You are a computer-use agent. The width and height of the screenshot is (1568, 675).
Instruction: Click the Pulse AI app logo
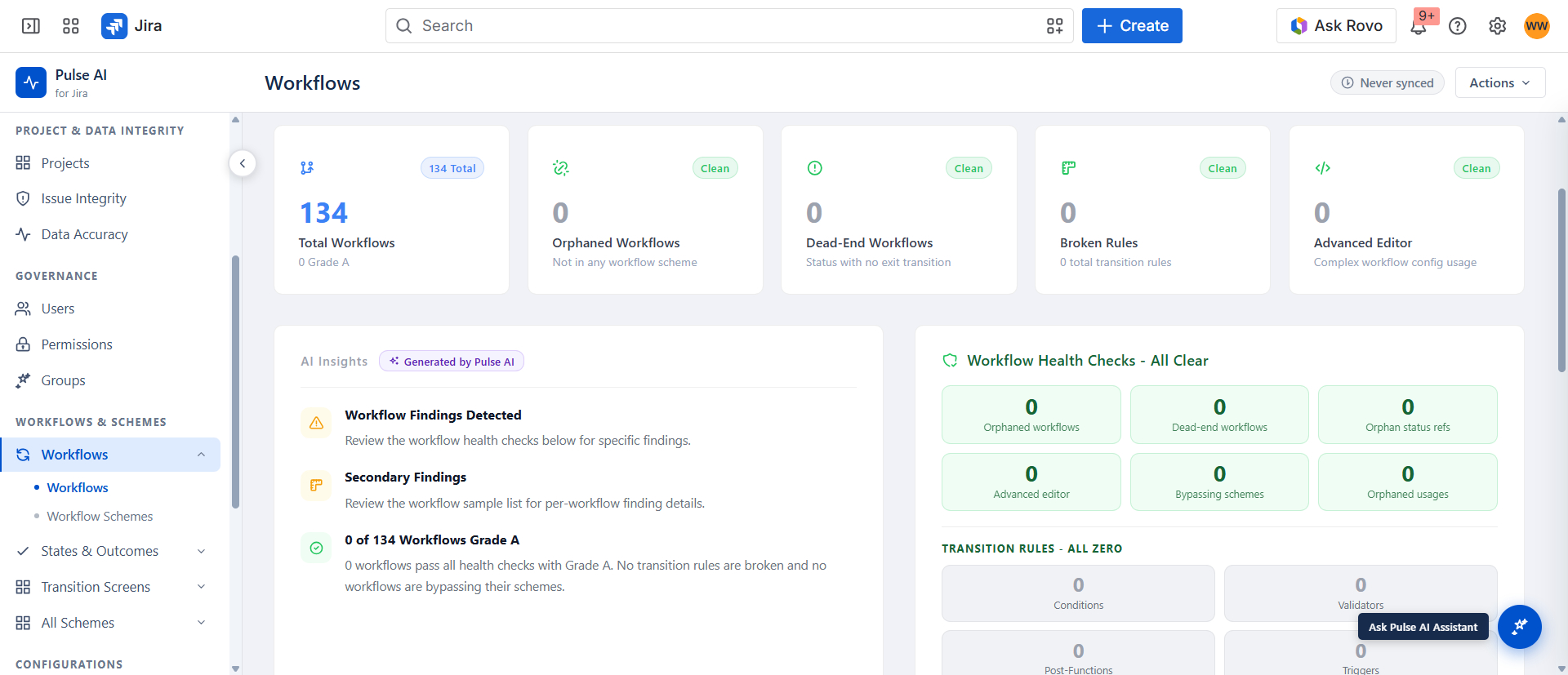pyautogui.click(x=31, y=82)
